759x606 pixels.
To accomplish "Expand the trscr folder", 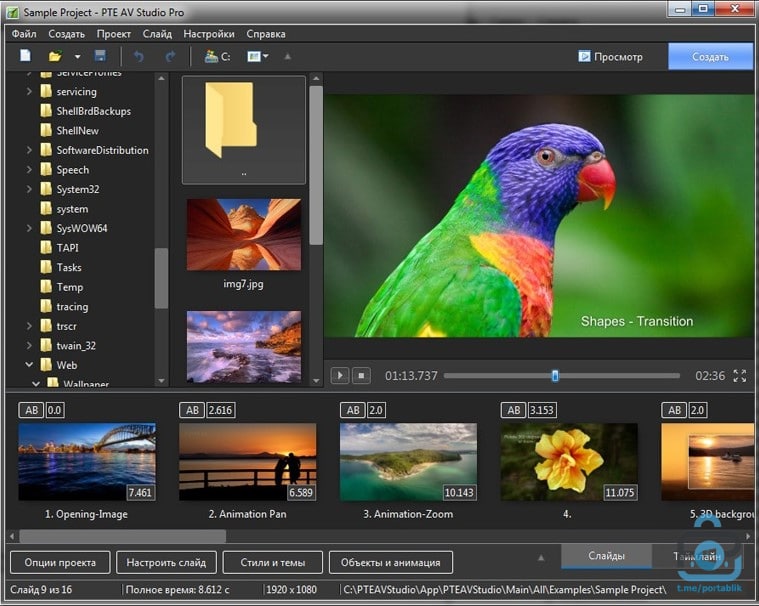I will [x=29, y=326].
